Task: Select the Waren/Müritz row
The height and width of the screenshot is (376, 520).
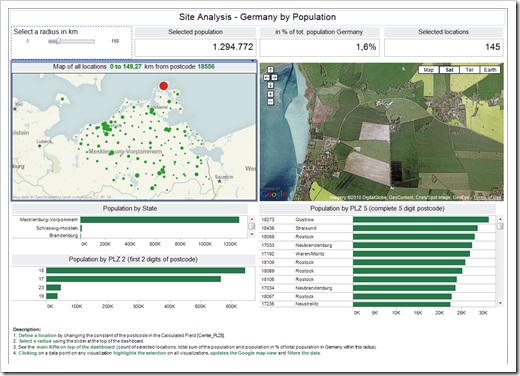Action: 377,254
